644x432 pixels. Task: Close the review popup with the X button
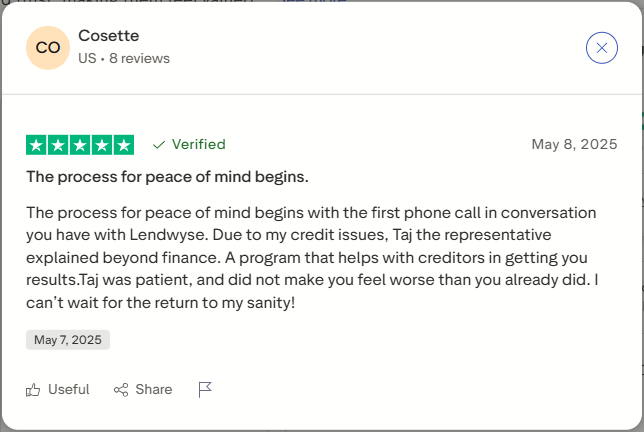point(601,47)
